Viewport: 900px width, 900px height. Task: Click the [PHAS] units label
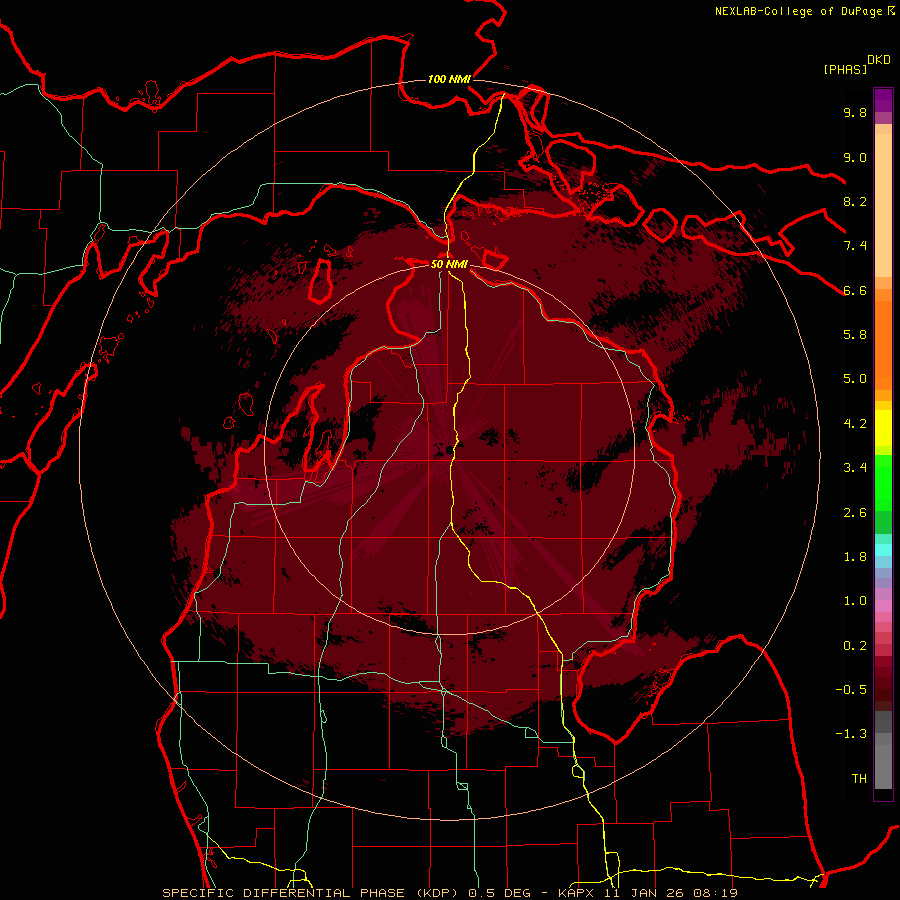coord(845,69)
